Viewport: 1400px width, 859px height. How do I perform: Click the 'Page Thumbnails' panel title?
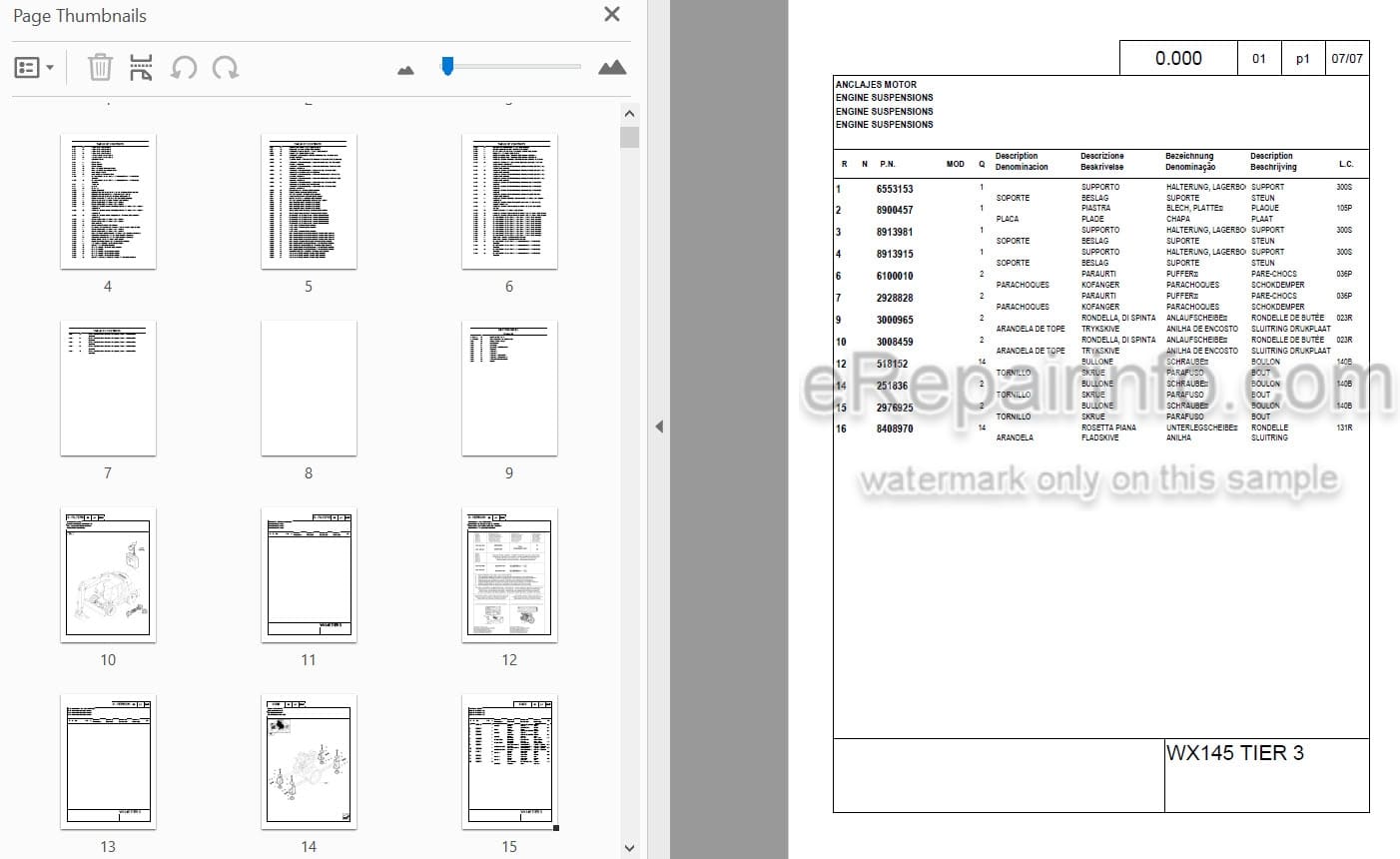point(80,16)
